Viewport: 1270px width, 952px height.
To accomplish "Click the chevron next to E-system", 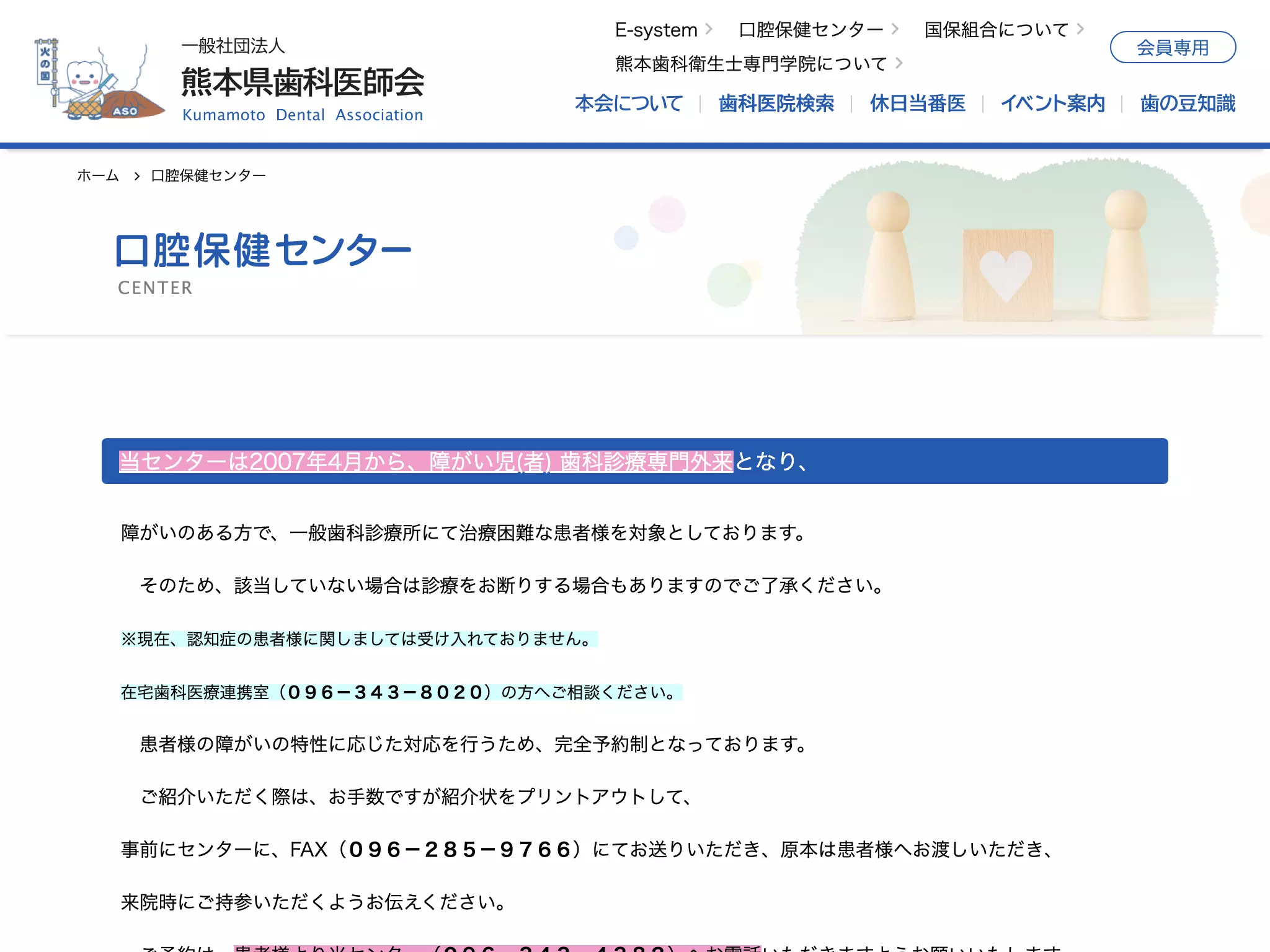I will (x=709, y=29).
